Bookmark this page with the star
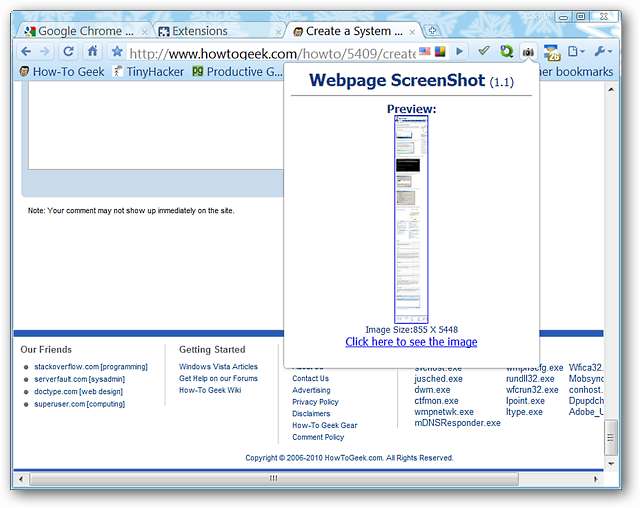The image size is (640, 508). pyautogui.click(x=117, y=51)
